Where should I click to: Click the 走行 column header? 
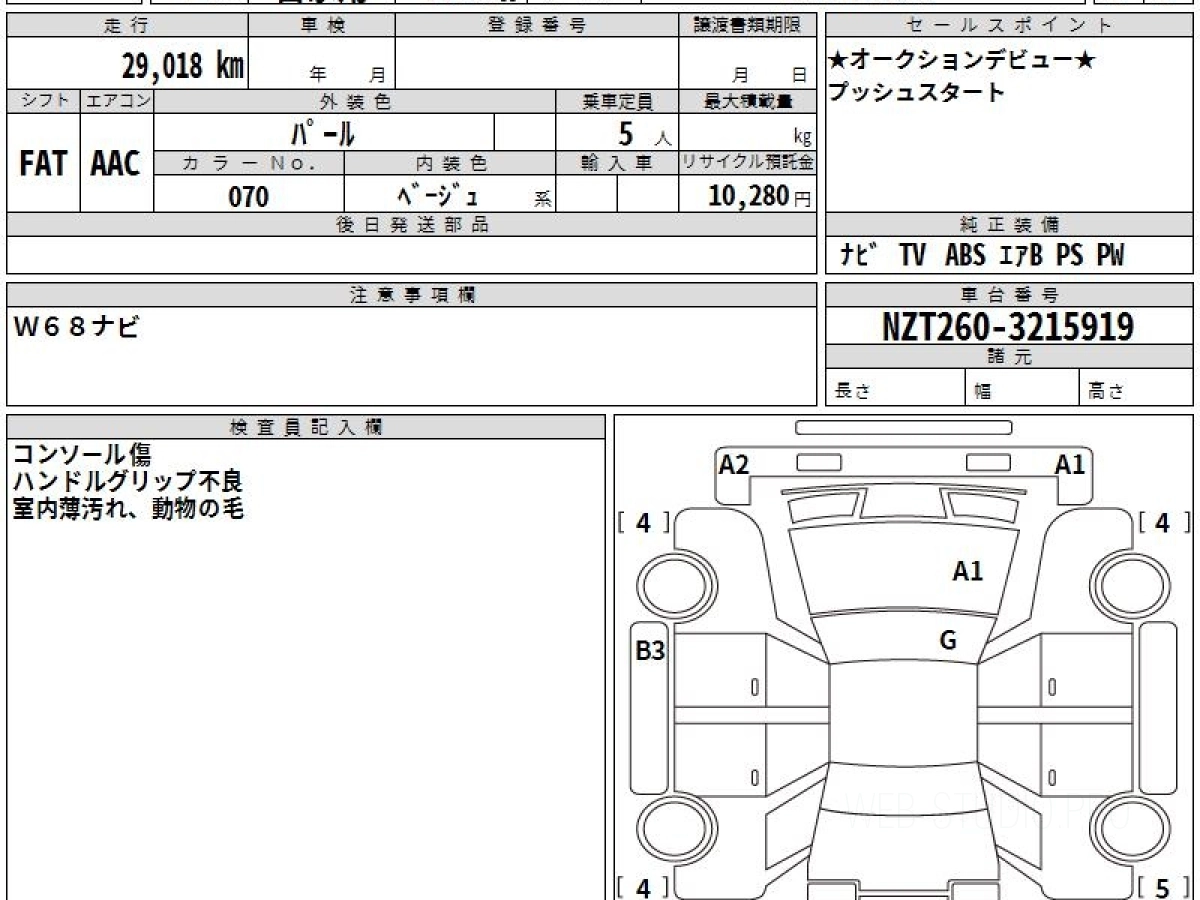click(126, 26)
